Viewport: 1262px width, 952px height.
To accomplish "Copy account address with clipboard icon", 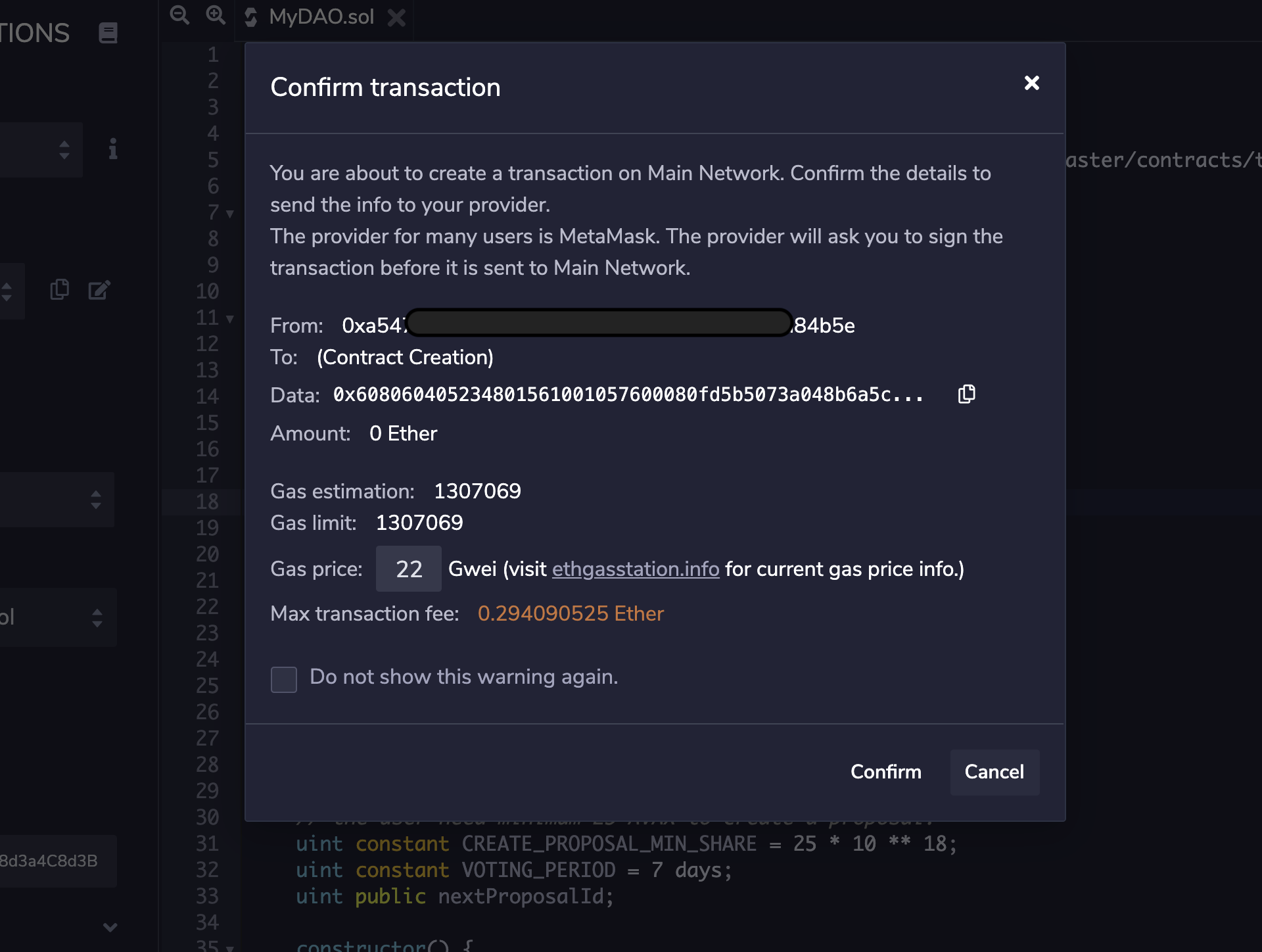I will tap(60, 289).
